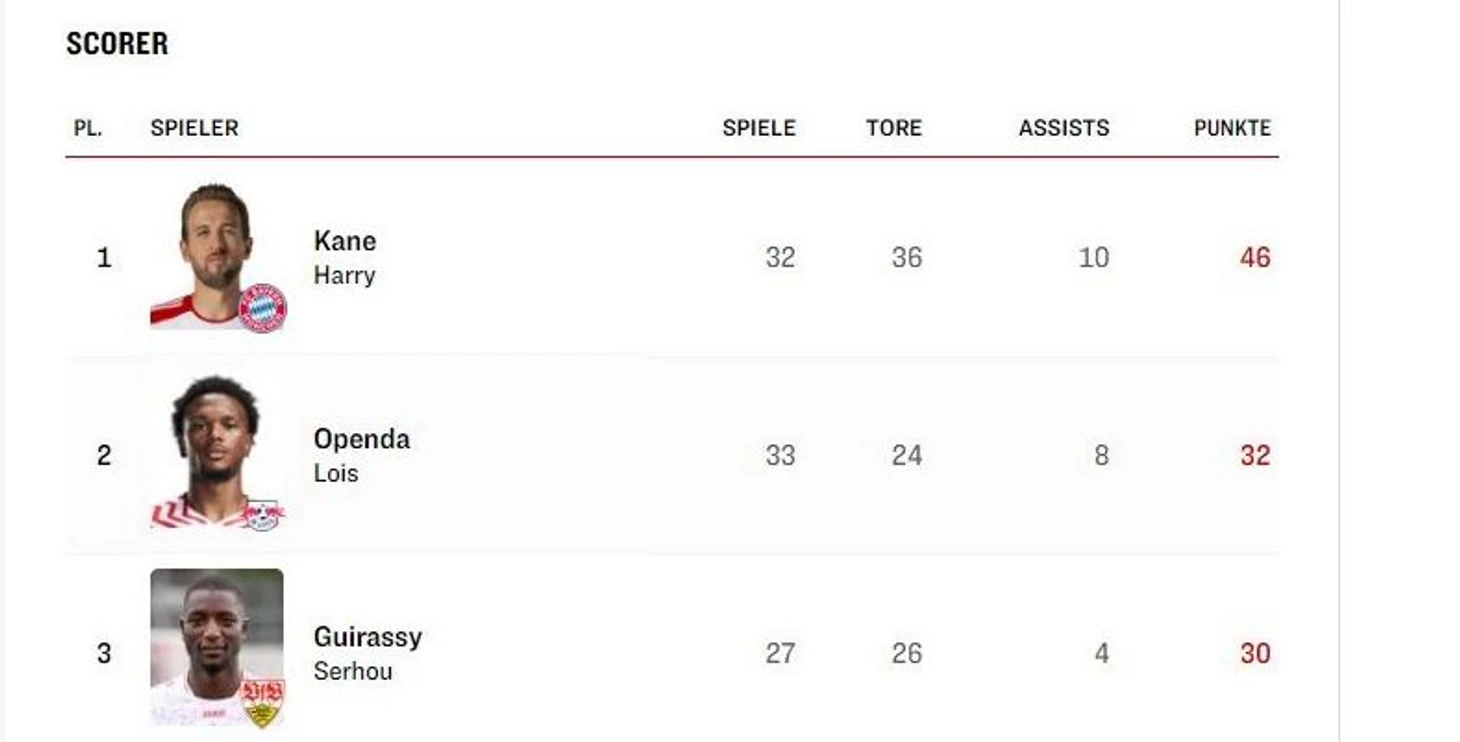Viewport: 1460px width, 742px height.
Task: Select Kane's 46 points value
Action: (1254, 258)
